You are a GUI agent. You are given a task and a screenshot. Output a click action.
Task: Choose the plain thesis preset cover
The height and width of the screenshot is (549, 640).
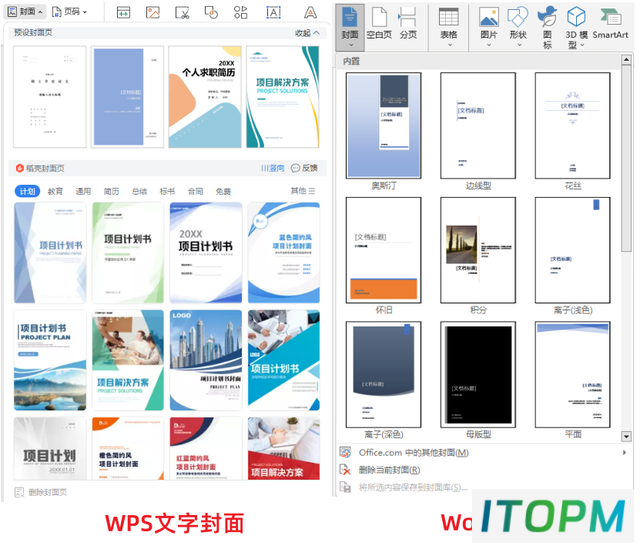click(x=50, y=97)
